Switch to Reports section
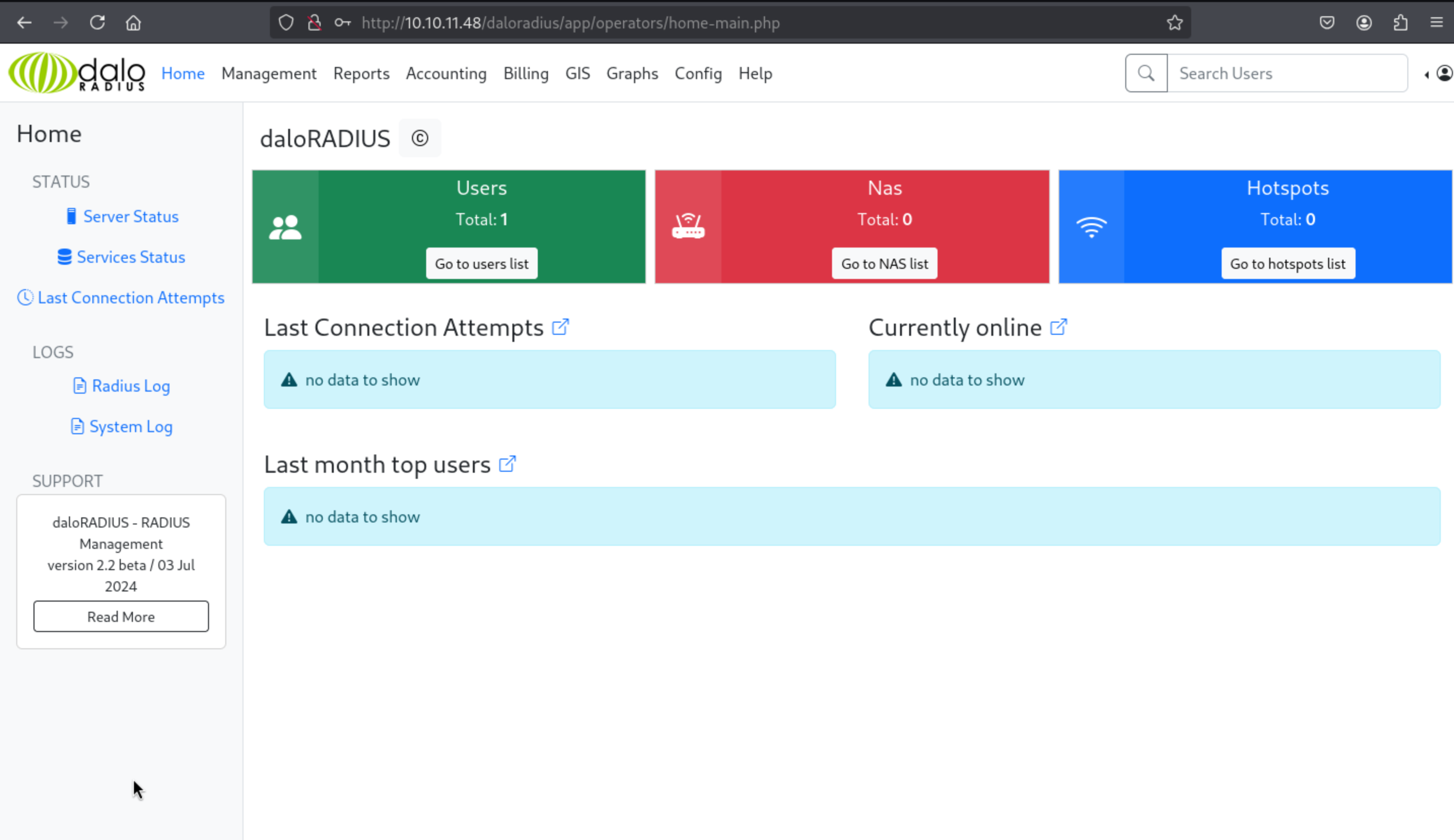Image resolution: width=1454 pixels, height=840 pixels. coord(361,73)
